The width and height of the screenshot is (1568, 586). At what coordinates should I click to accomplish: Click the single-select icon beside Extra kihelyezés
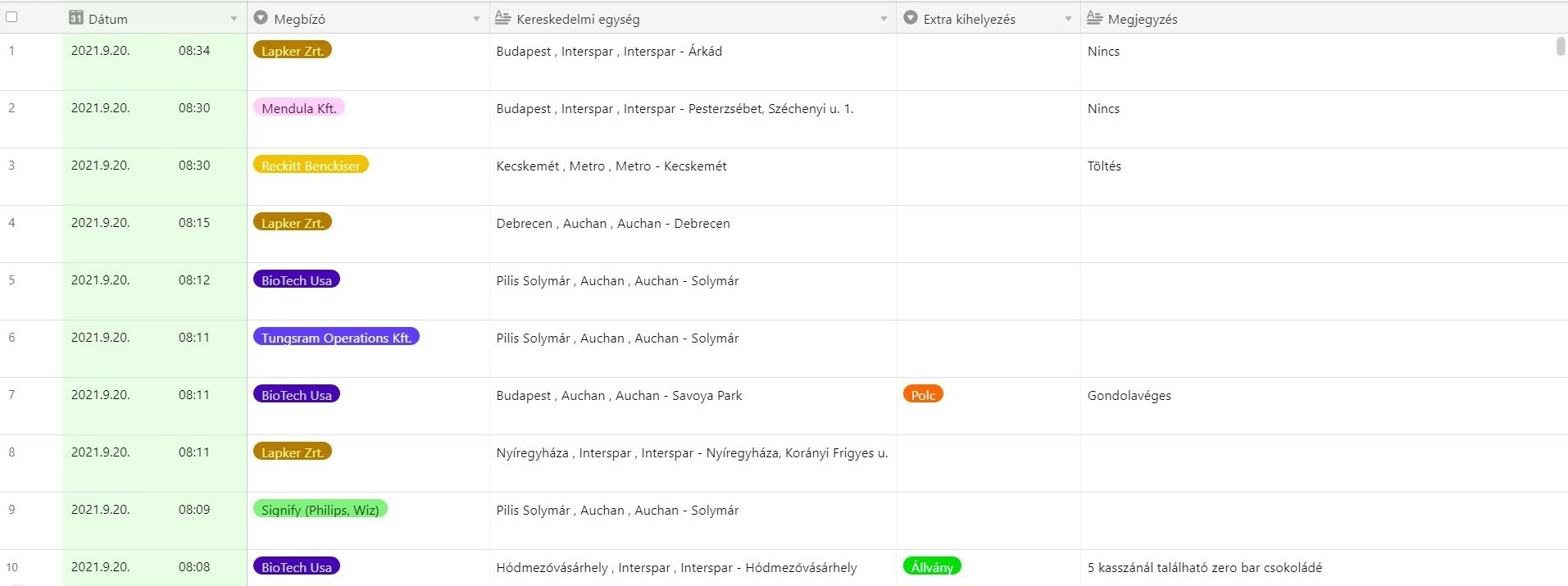pos(910,17)
